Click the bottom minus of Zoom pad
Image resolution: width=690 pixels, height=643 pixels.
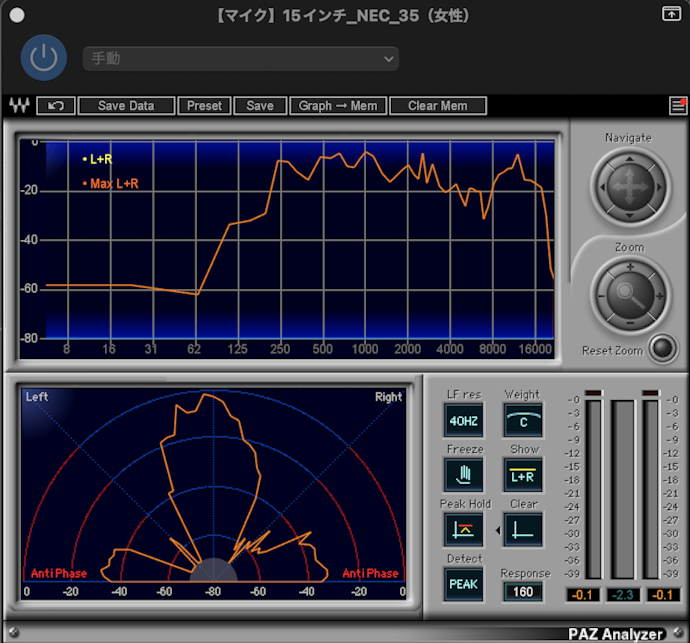pos(630,324)
